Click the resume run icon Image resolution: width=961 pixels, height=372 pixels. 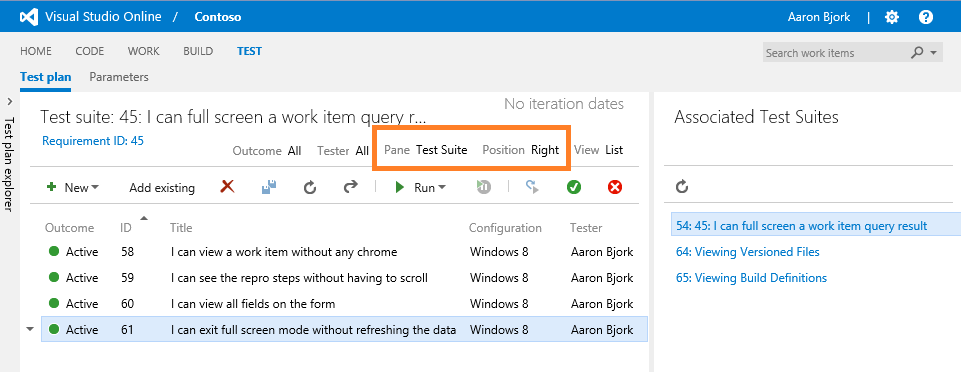484,187
